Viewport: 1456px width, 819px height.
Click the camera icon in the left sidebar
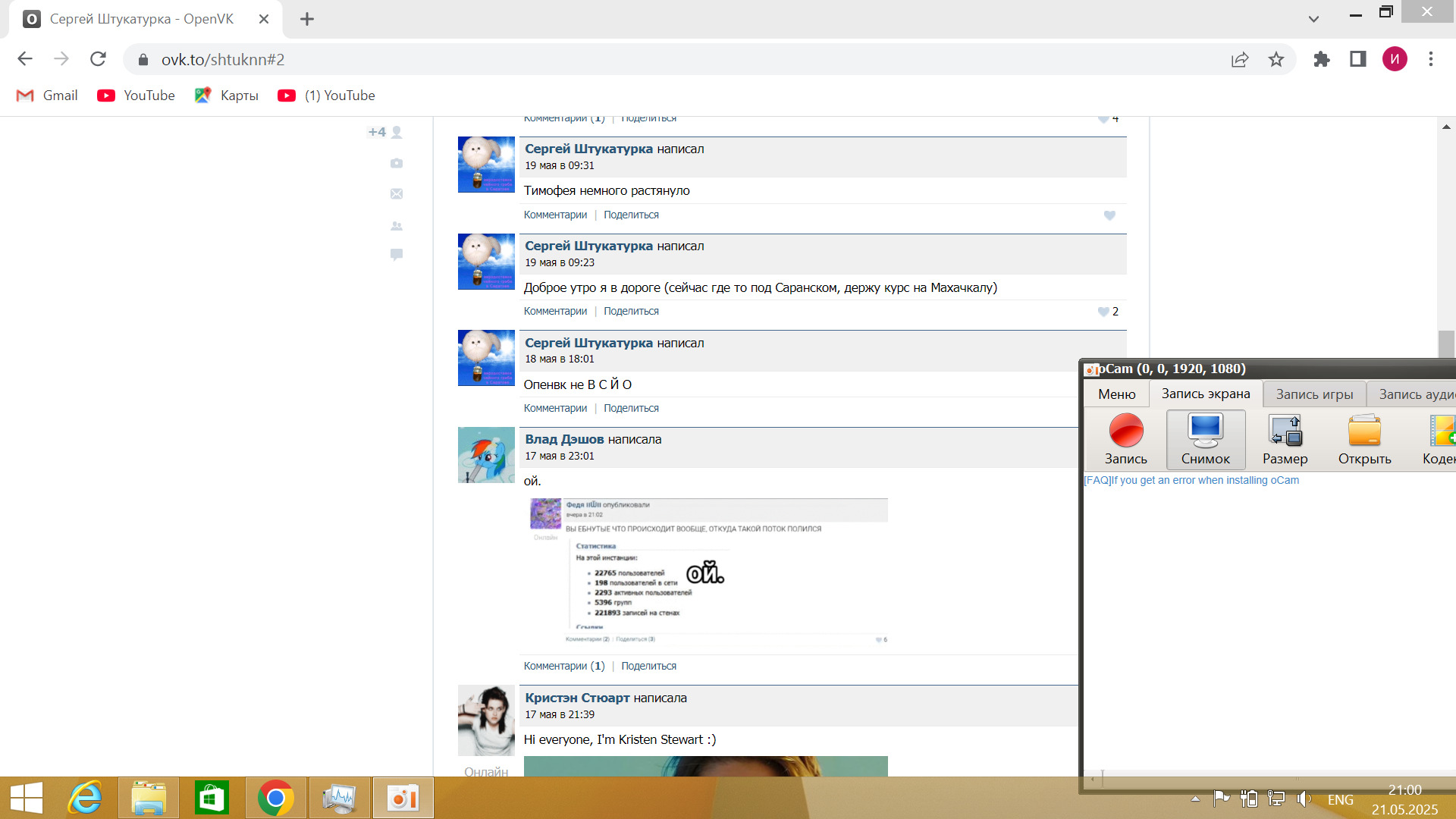click(397, 163)
